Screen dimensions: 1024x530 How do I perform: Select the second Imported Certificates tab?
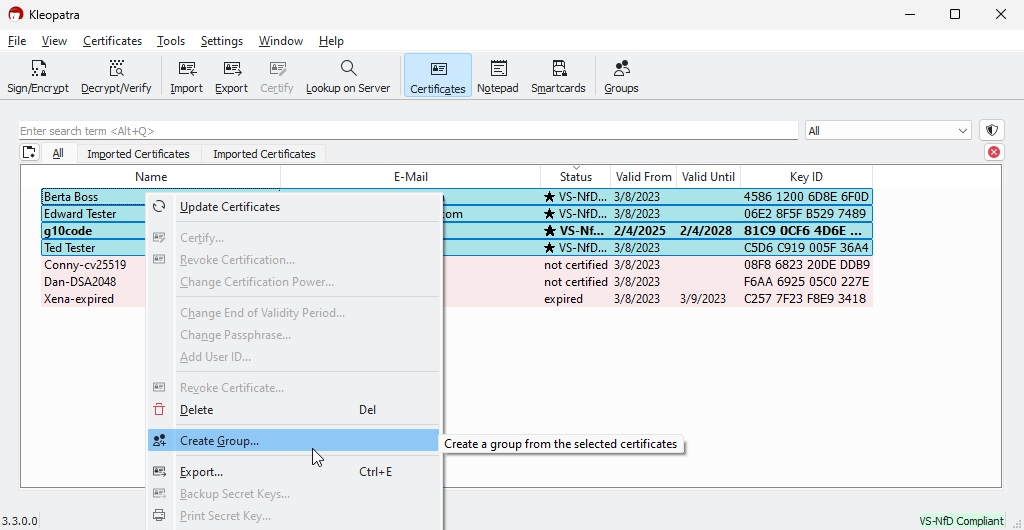[x=264, y=154]
